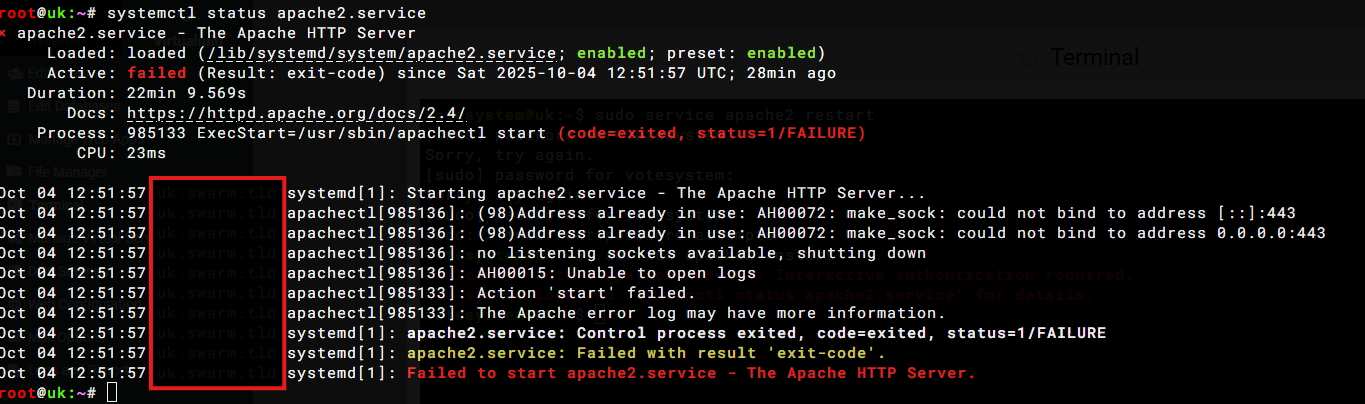Click the star icon beside Terminal title

coord(1026,57)
